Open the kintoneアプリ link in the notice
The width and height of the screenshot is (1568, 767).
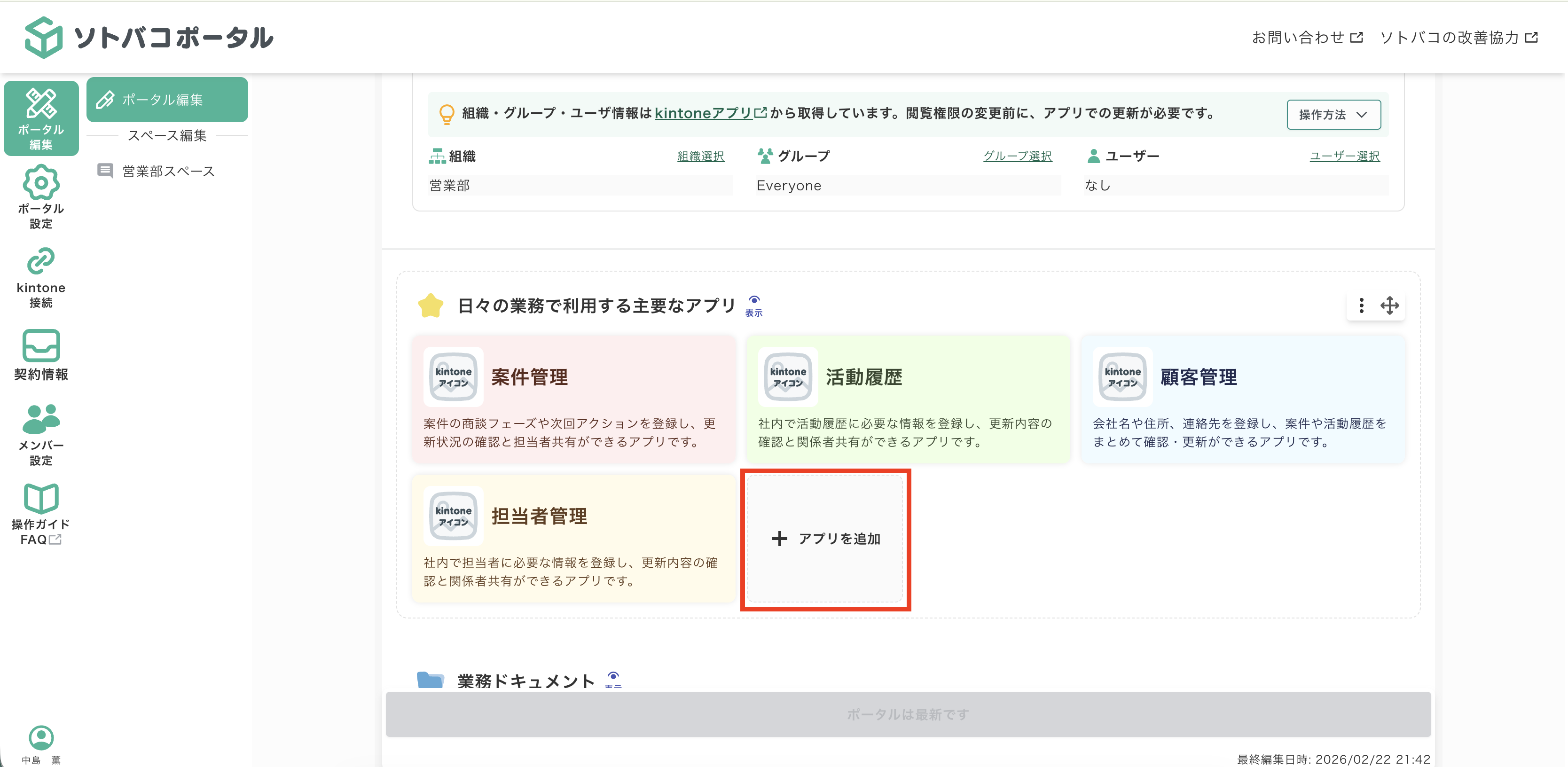click(705, 113)
